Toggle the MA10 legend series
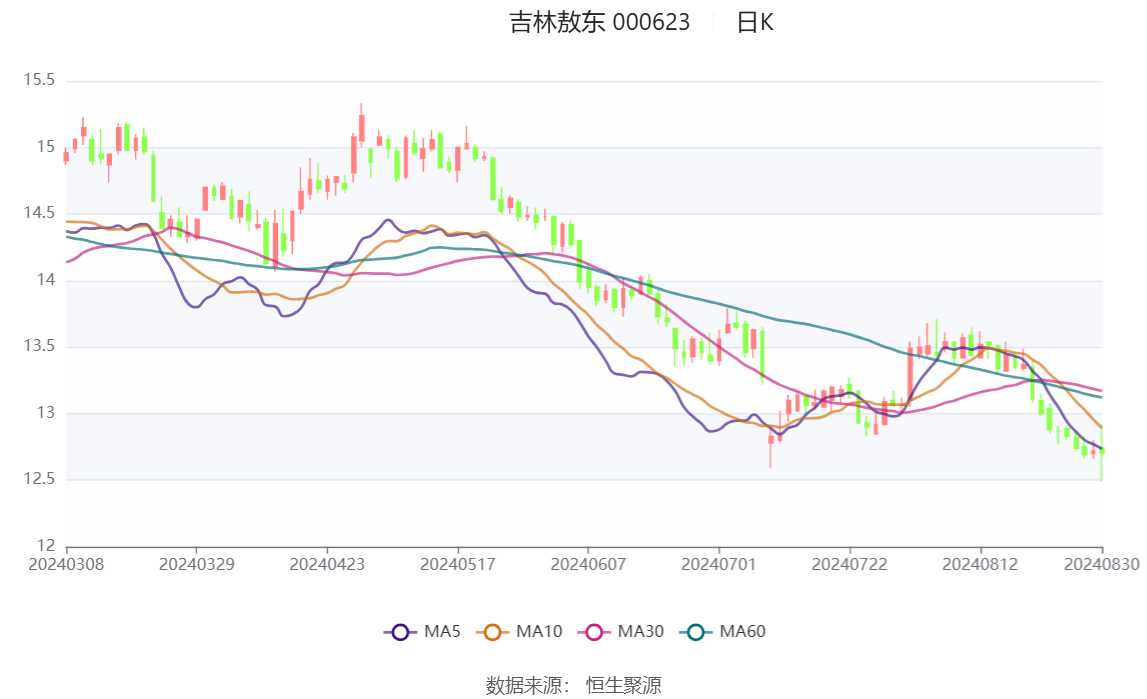1147x699 pixels. (519, 632)
